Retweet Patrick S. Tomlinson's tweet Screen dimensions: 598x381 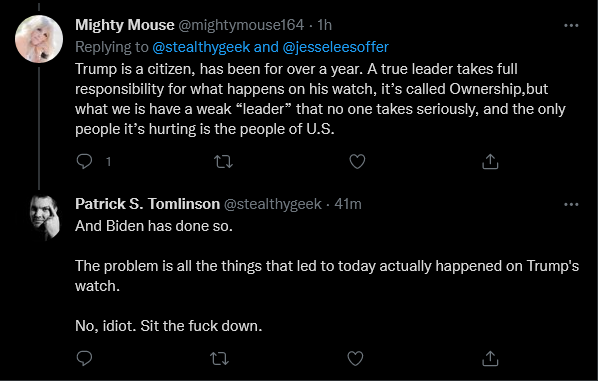point(220,358)
